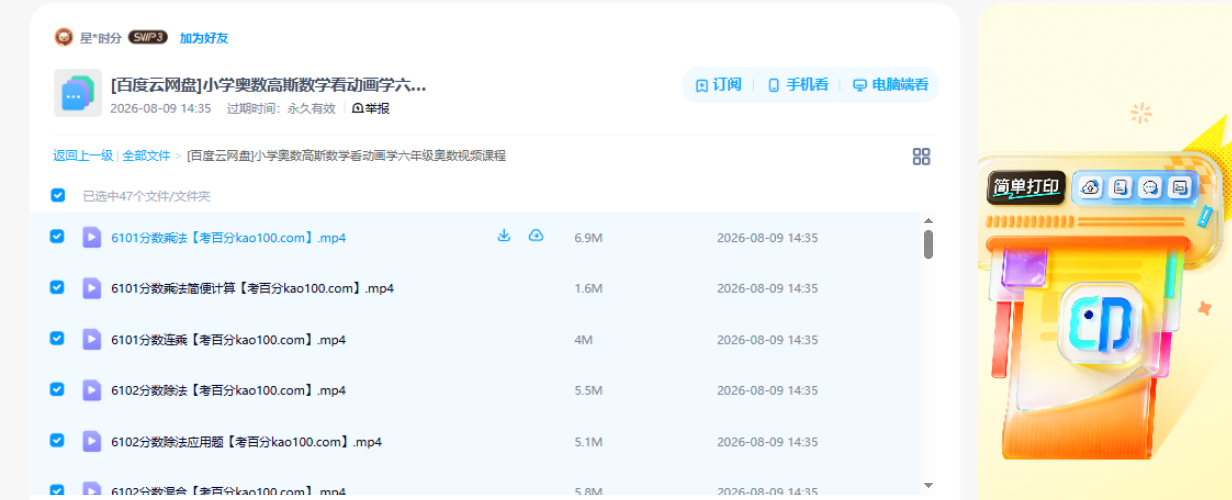Viewport: 1232px width, 500px height.
Task: Toggle the select-all files checkbox
Action: pos(58,195)
